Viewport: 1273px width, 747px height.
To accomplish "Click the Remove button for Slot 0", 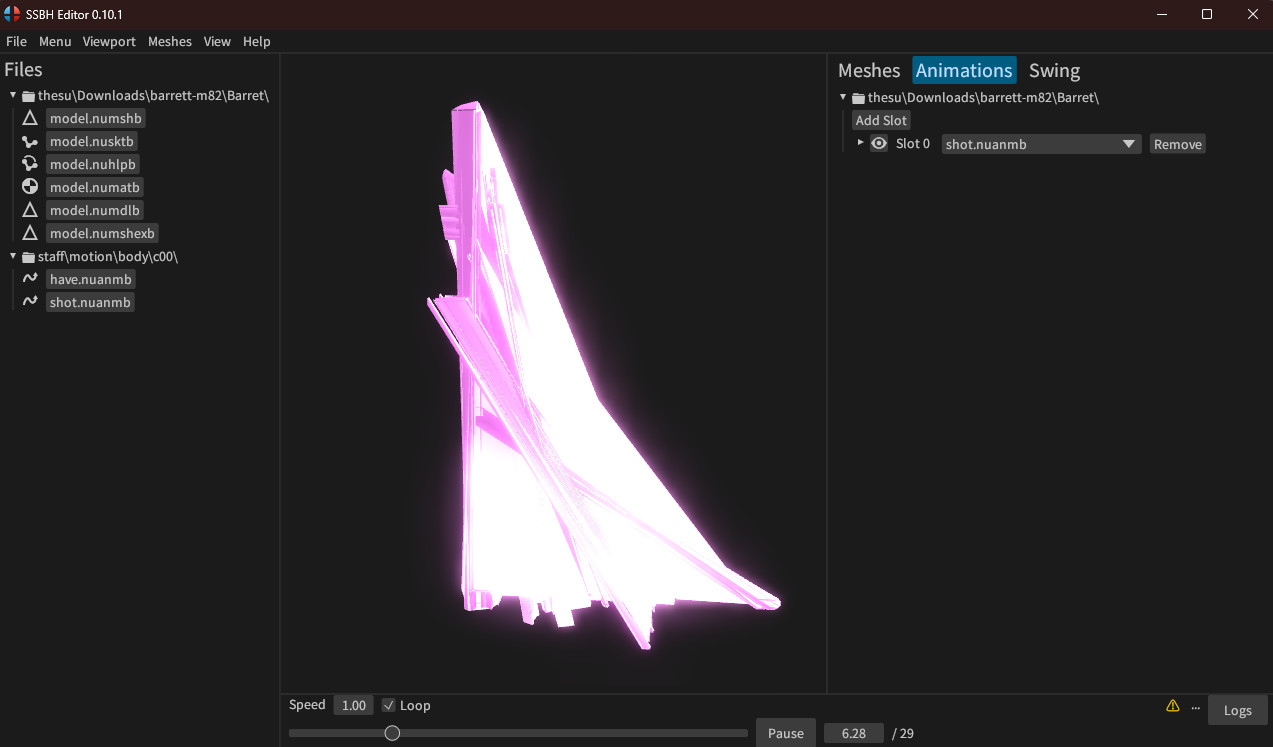I will 1177,144.
